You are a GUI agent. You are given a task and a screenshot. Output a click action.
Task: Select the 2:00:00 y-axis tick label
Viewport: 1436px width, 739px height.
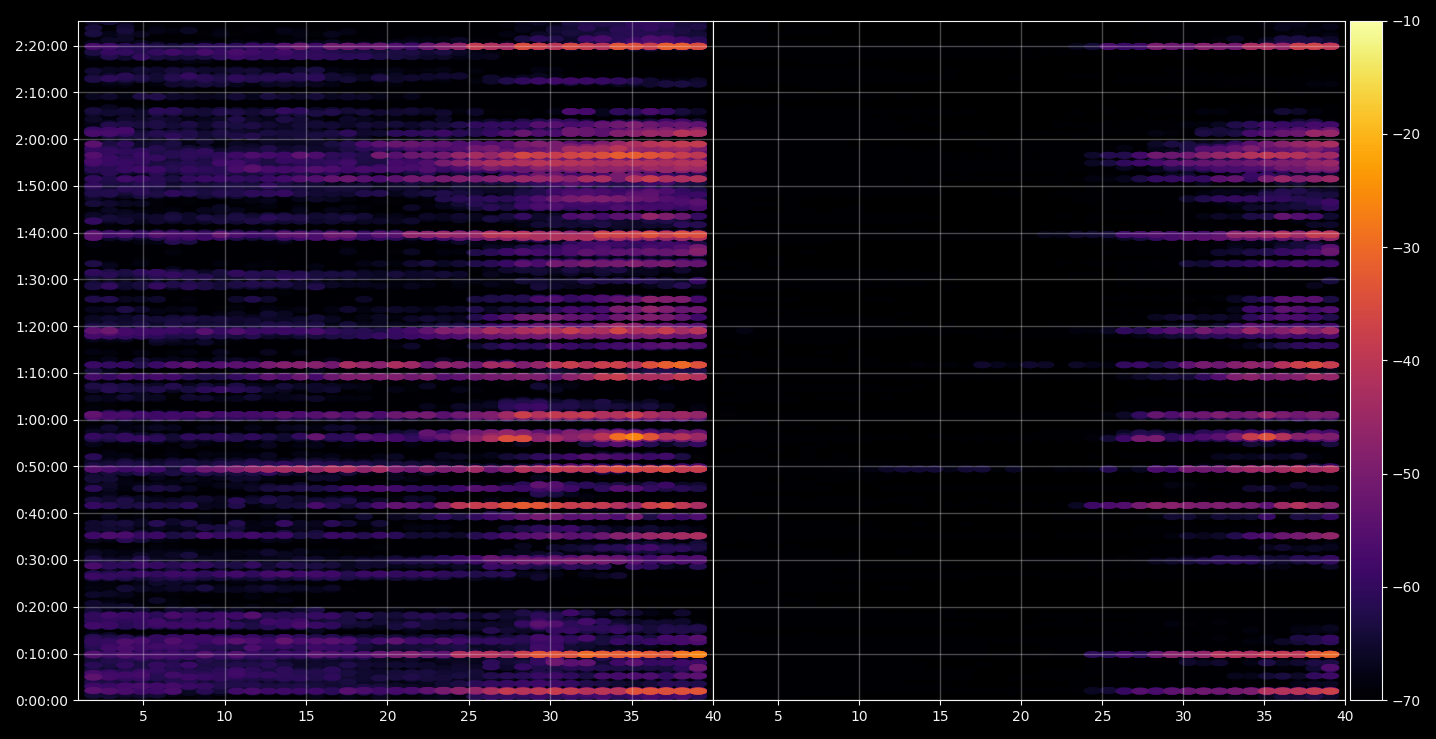coord(42,140)
